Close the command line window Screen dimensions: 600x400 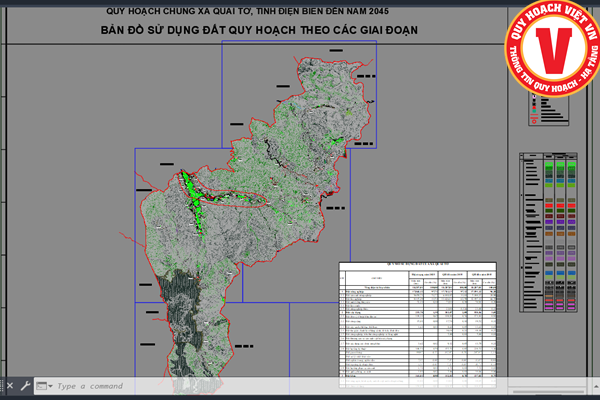(10, 386)
